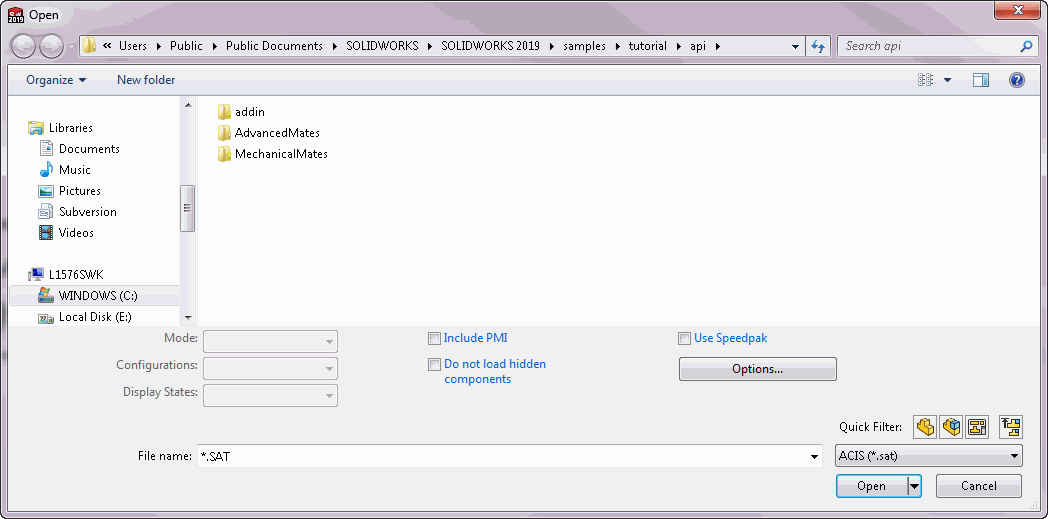Filter by Drawings in Quick Filter

click(x=977, y=426)
